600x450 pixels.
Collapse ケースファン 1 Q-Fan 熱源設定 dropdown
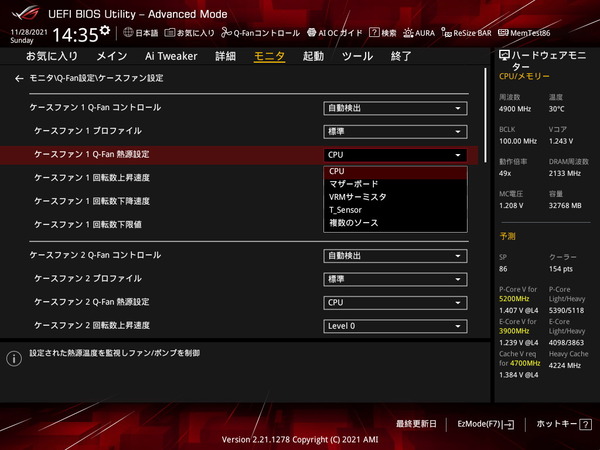point(395,155)
